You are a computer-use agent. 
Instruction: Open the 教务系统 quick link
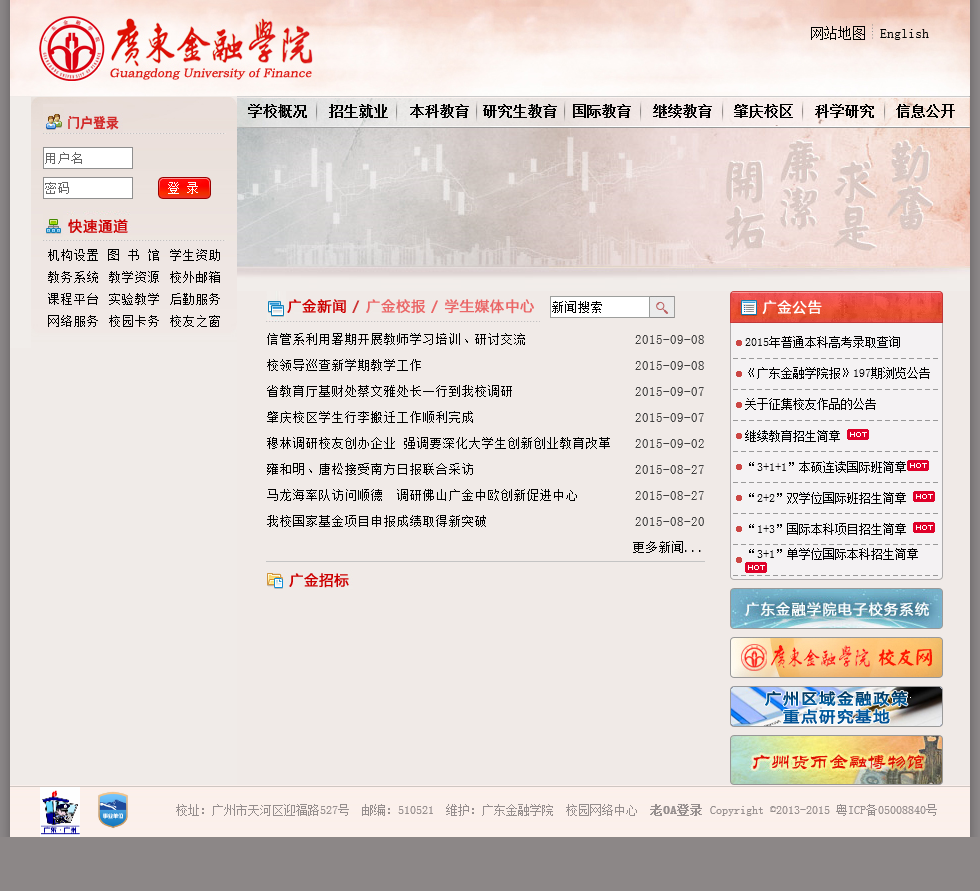(x=73, y=277)
